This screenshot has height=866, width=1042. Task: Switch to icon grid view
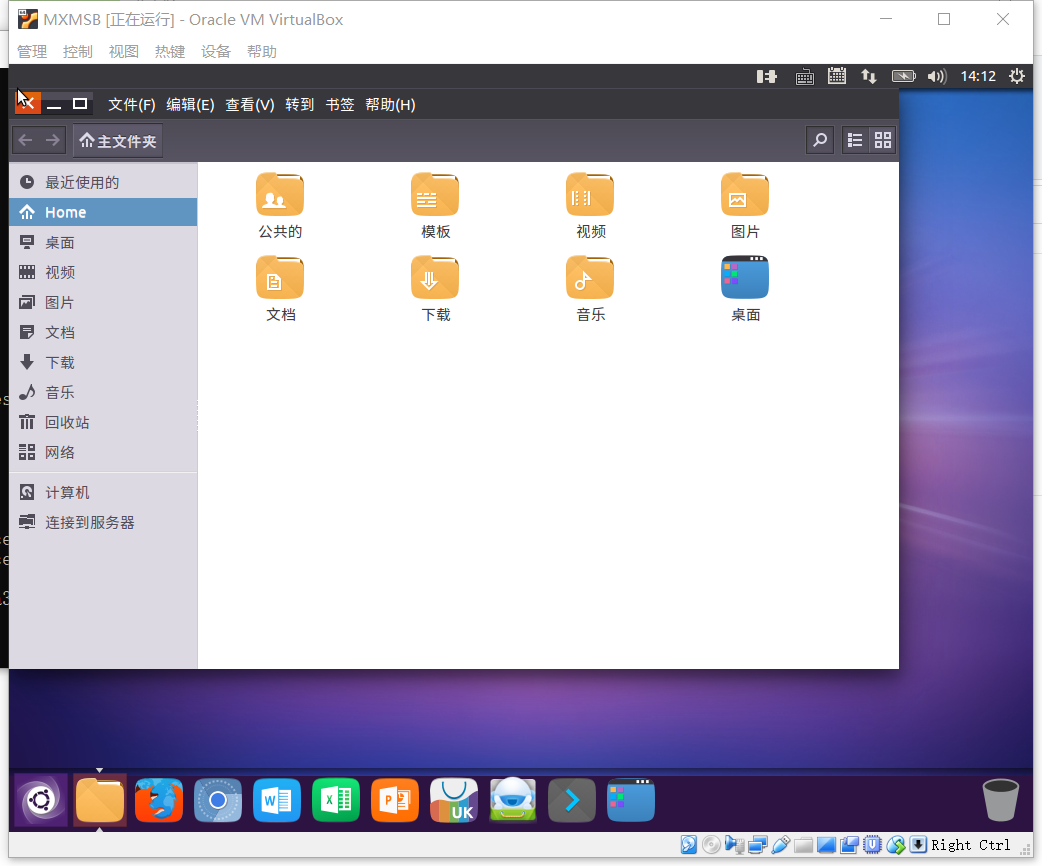point(883,140)
